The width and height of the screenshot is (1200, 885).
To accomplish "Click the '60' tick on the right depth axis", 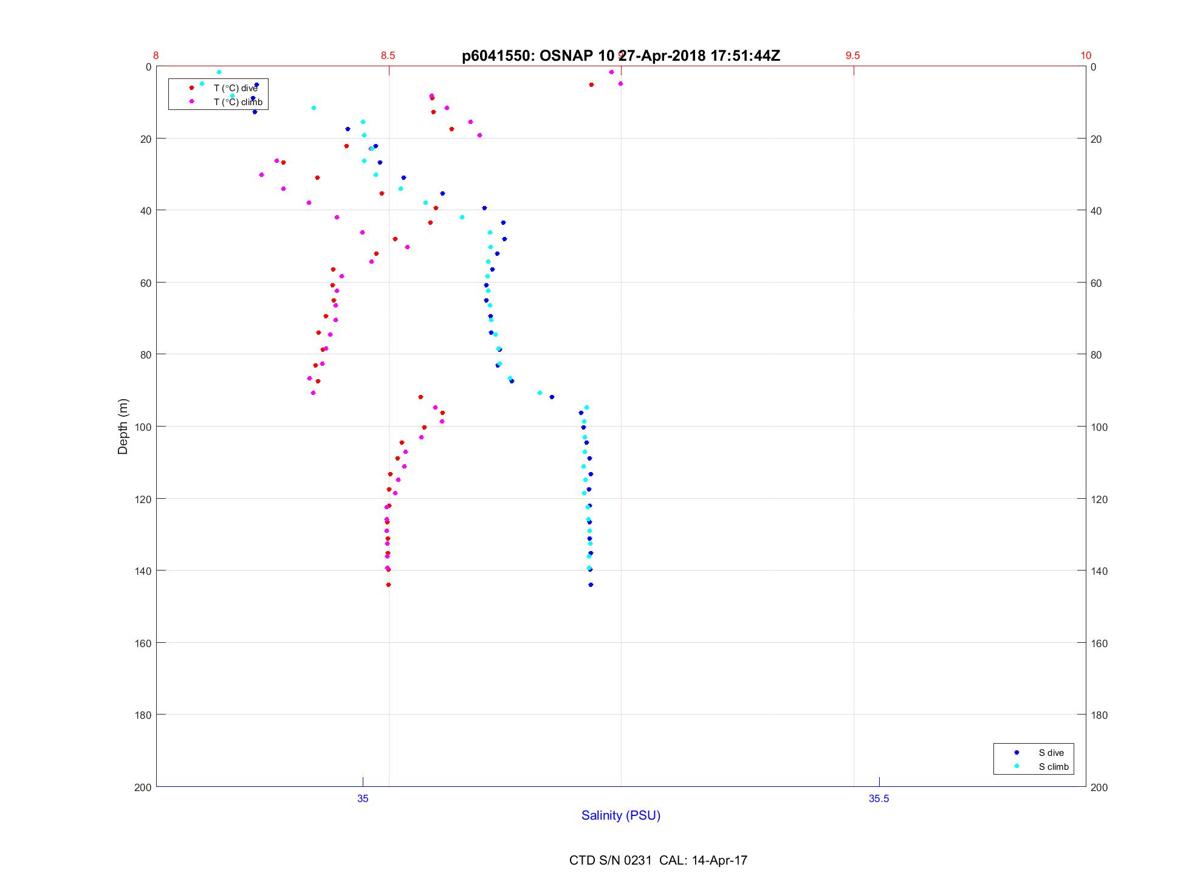I will [1097, 283].
